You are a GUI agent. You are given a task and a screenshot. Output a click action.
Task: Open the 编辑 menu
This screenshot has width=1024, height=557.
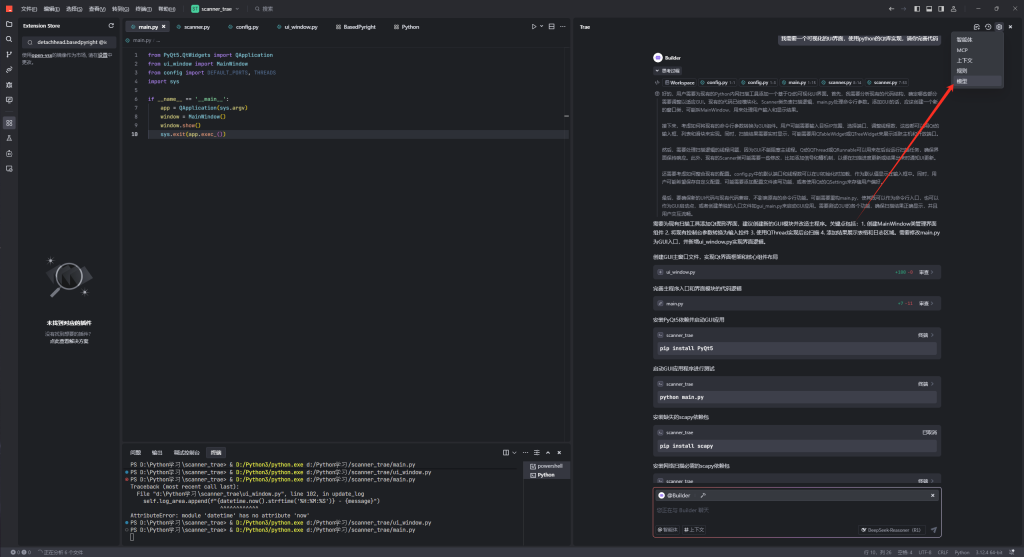click(x=52, y=8)
